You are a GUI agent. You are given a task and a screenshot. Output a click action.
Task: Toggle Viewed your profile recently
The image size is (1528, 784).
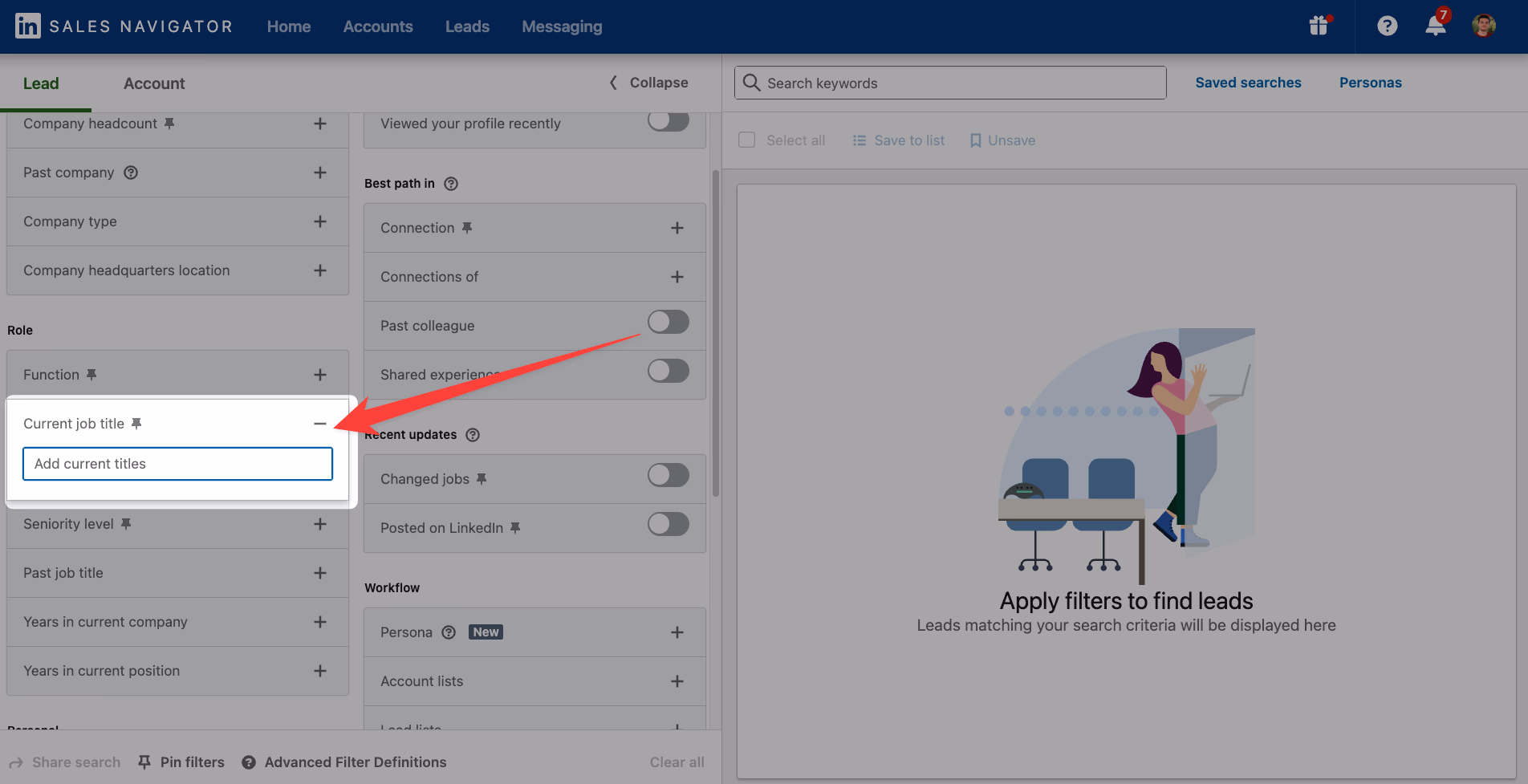pyautogui.click(x=668, y=120)
